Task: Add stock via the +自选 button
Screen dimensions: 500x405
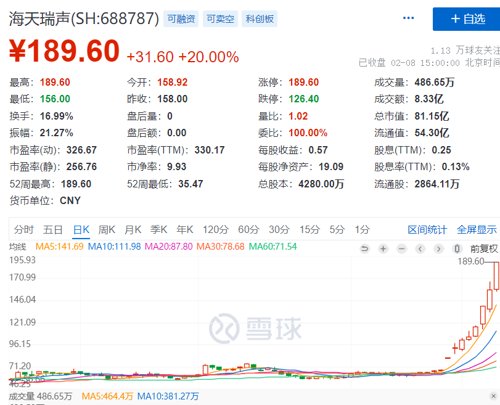Action: [x=467, y=19]
